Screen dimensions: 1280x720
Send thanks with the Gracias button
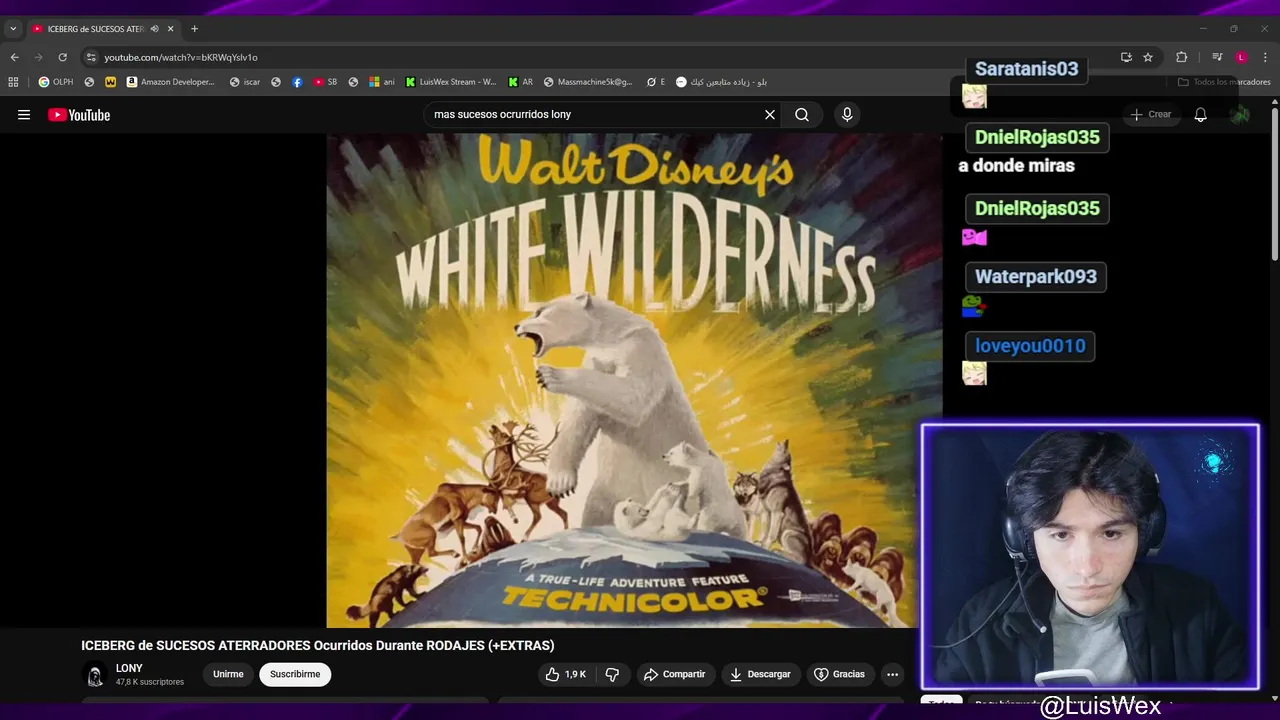click(839, 675)
